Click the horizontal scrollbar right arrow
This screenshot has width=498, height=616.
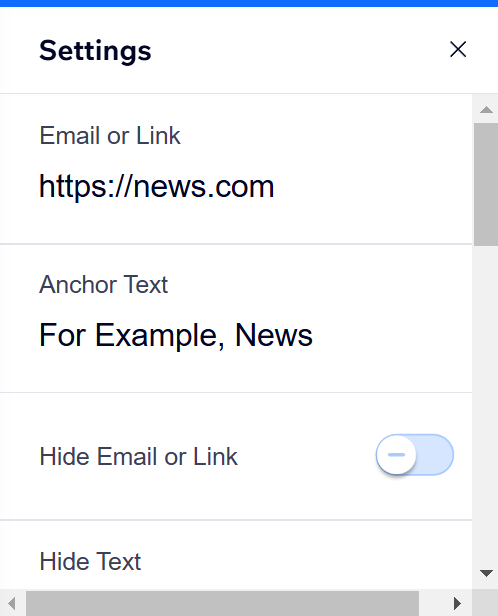pyautogui.click(x=457, y=603)
